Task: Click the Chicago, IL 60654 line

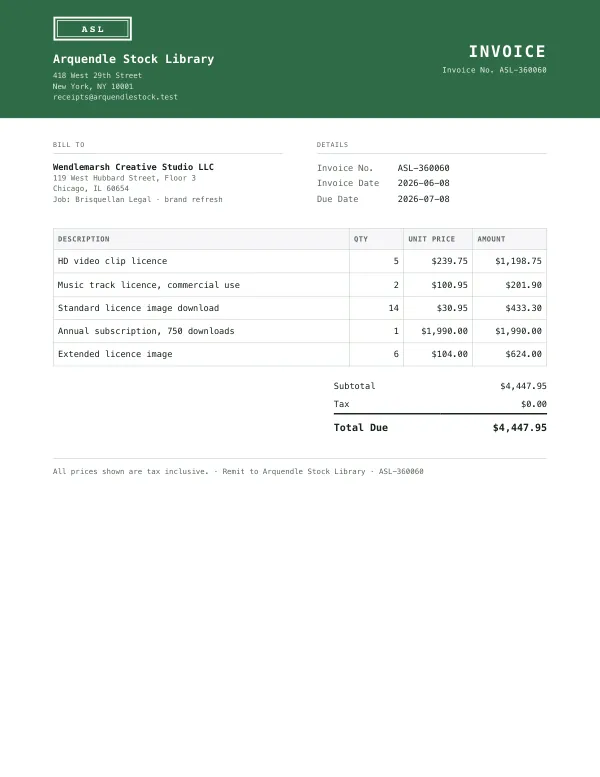Action: [91, 188]
